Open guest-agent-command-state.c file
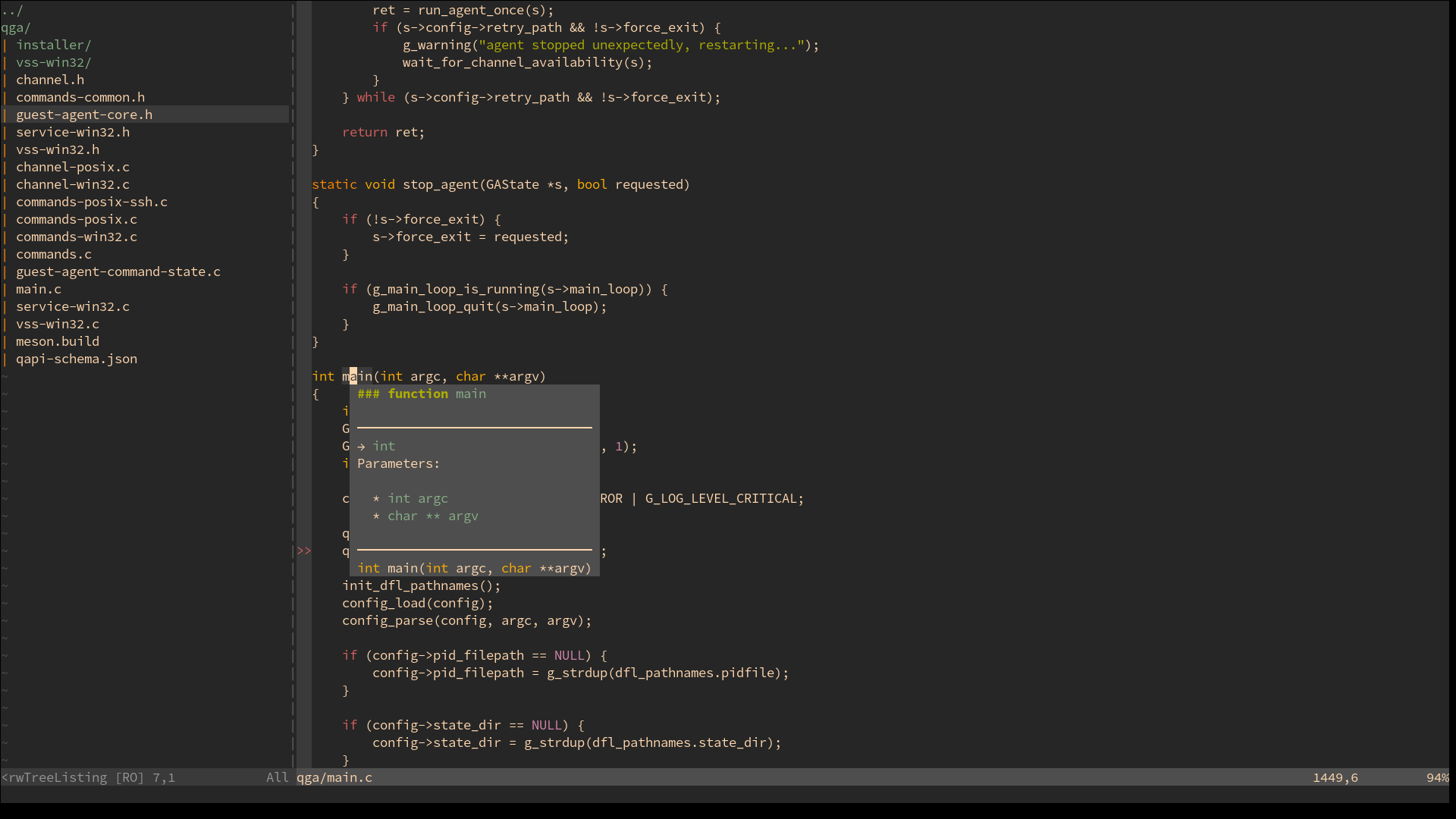The image size is (1456, 819). point(118,271)
